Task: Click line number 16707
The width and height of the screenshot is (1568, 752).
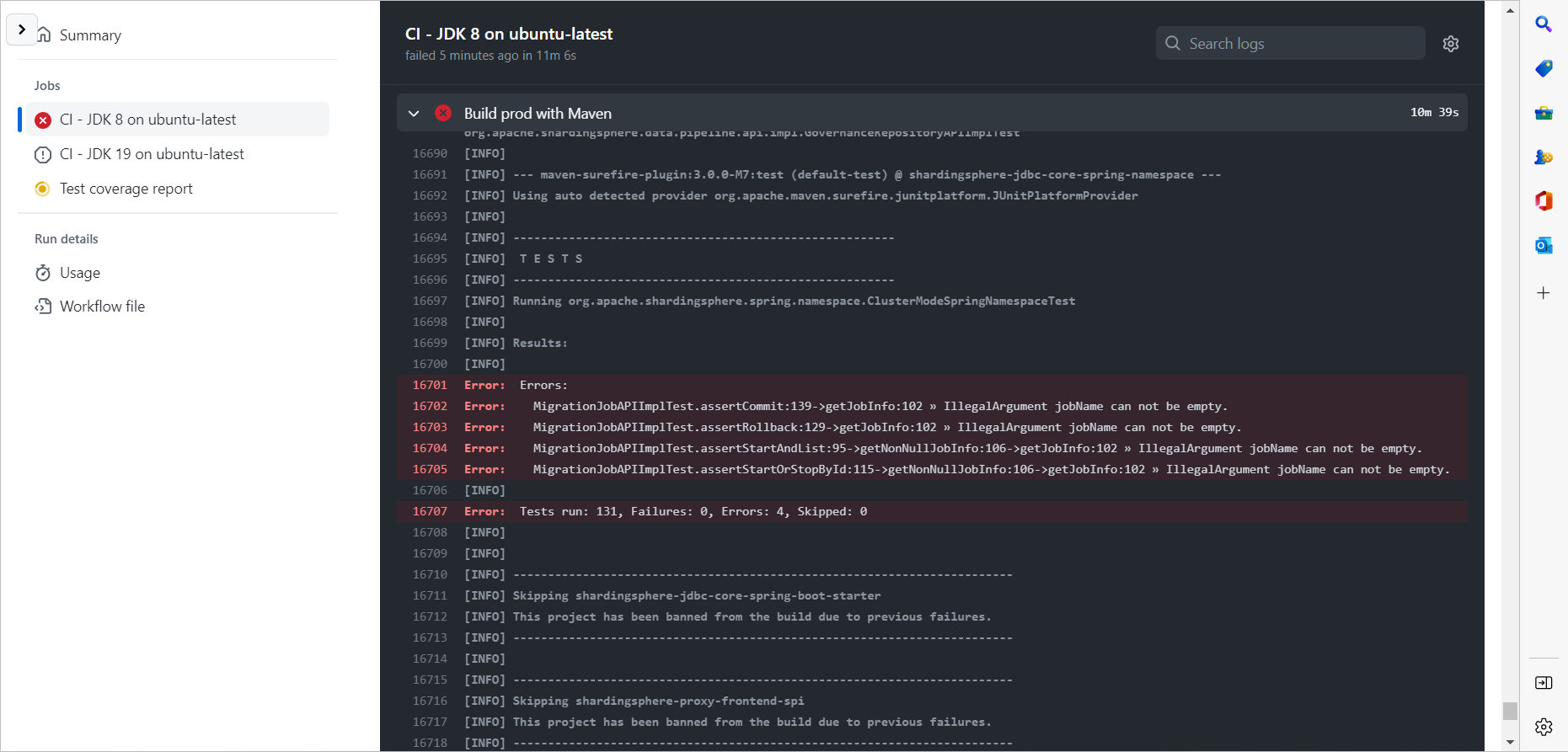Action: click(x=430, y=511)
